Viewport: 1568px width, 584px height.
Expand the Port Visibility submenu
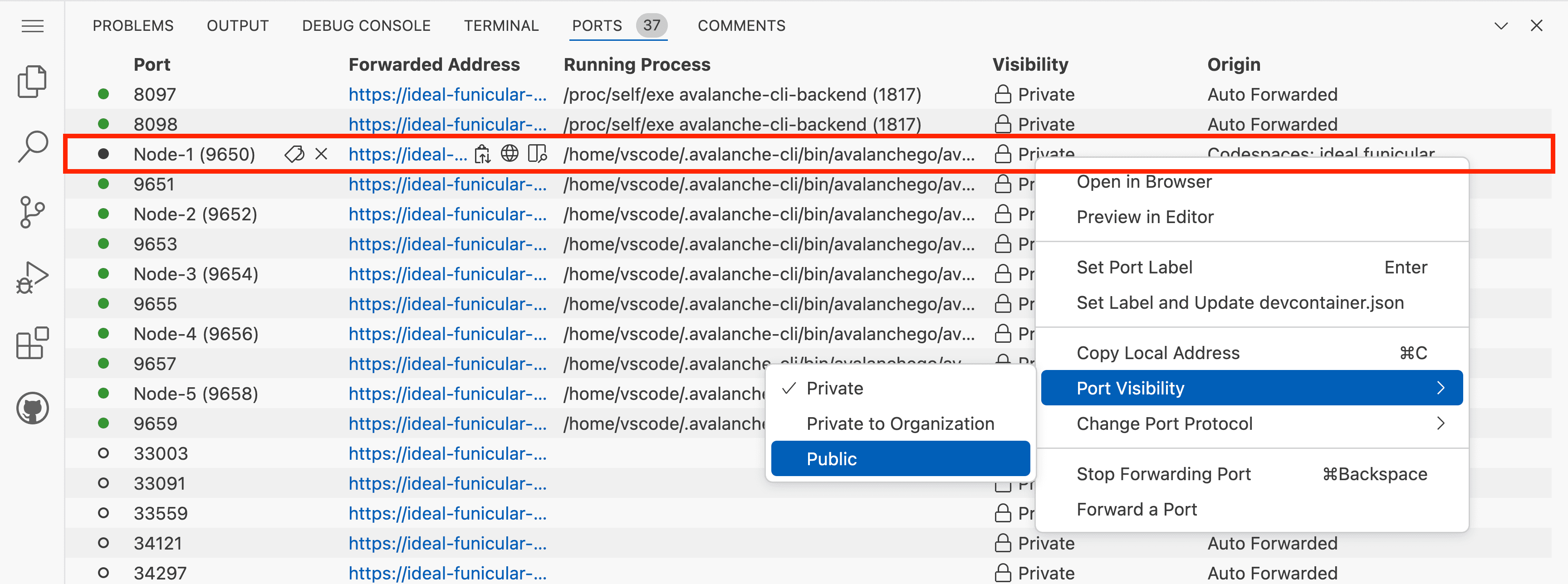point(1251,388)
